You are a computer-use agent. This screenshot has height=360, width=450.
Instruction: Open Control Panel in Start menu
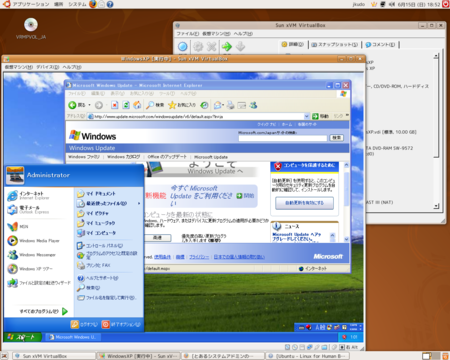100,246
